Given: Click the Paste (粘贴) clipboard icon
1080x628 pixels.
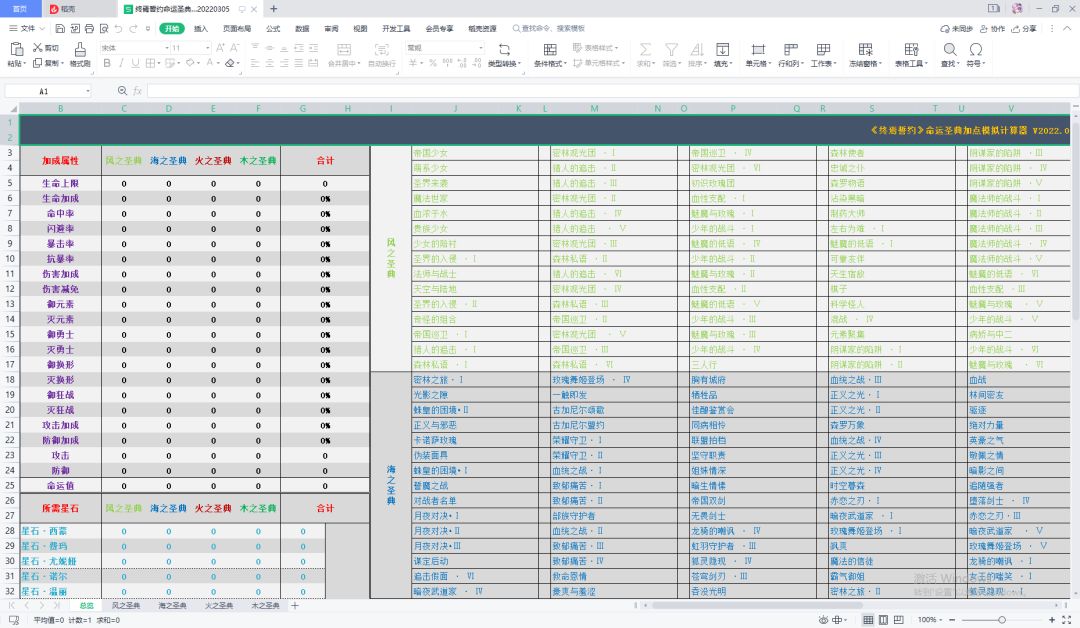Looking at the screenshot, I should pos(16,48).
